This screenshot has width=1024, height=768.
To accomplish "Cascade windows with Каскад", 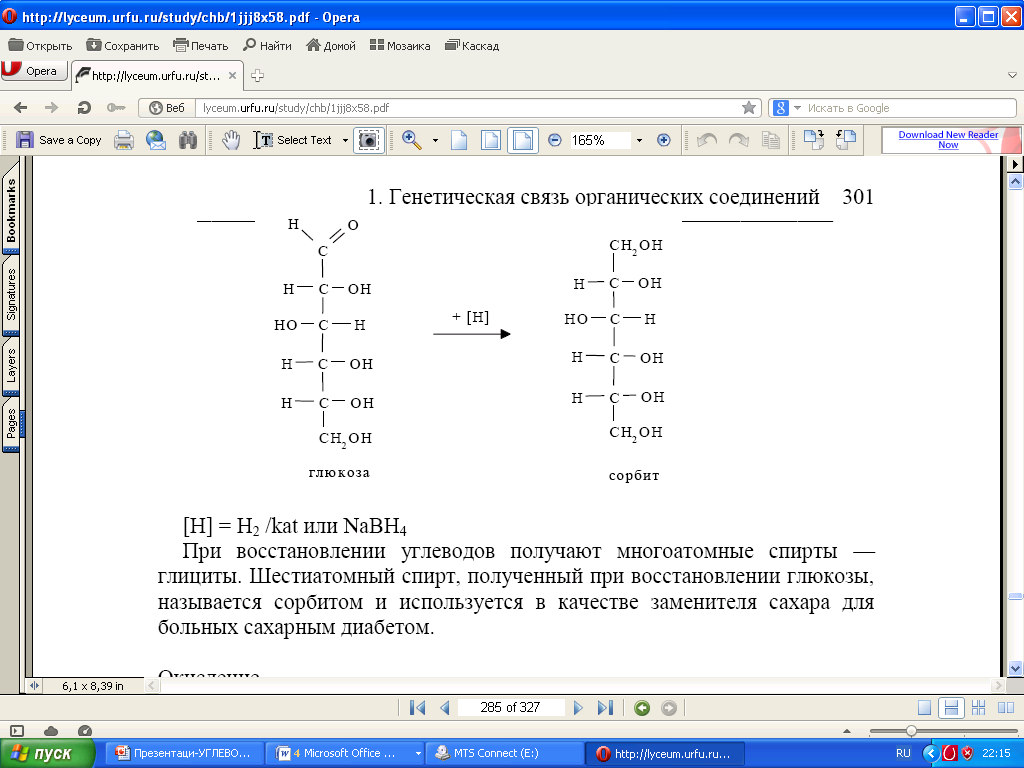I will [x=472, y=46].
